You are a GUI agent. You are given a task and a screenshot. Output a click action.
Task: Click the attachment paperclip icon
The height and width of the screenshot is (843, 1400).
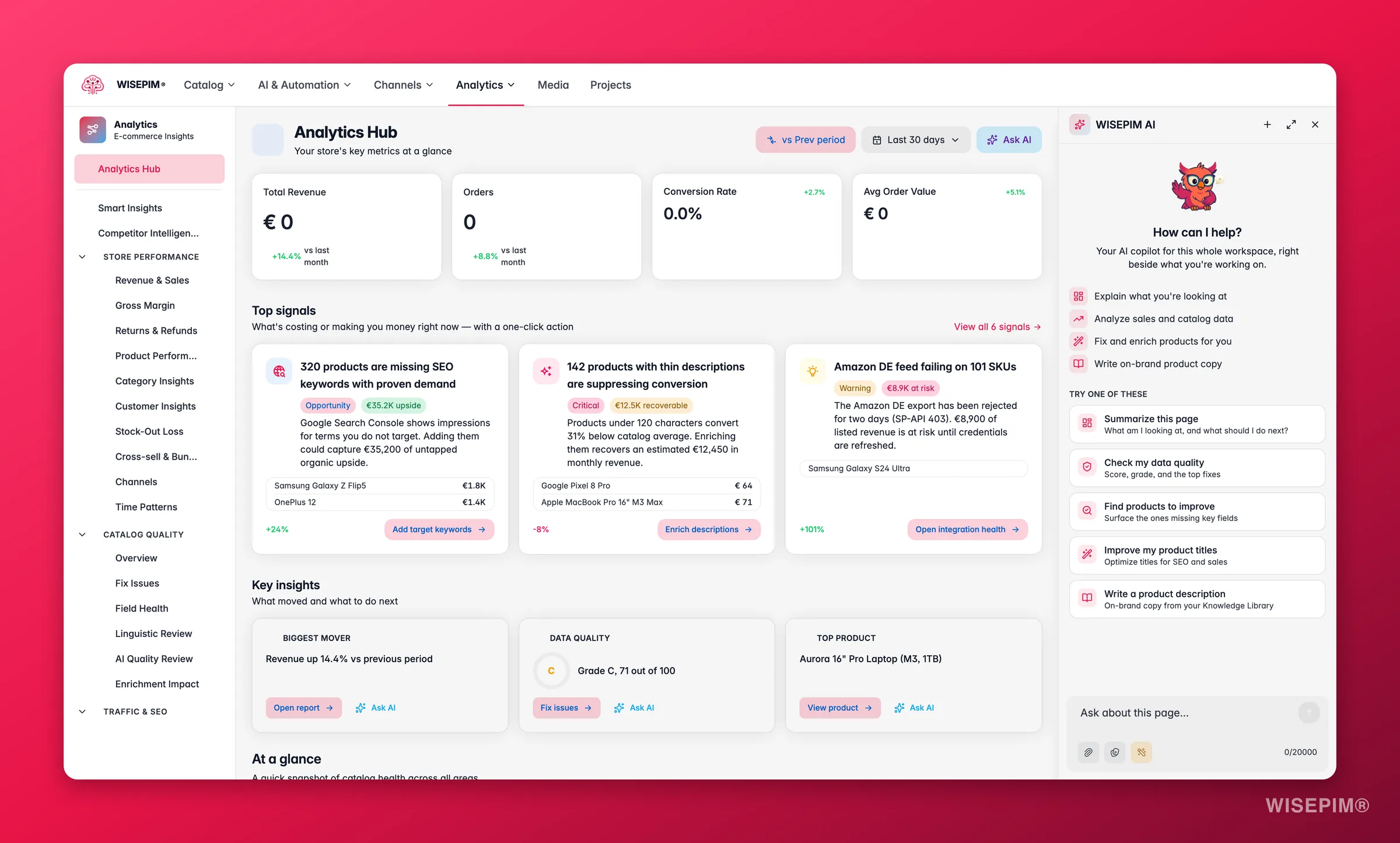click(1088, 752)
